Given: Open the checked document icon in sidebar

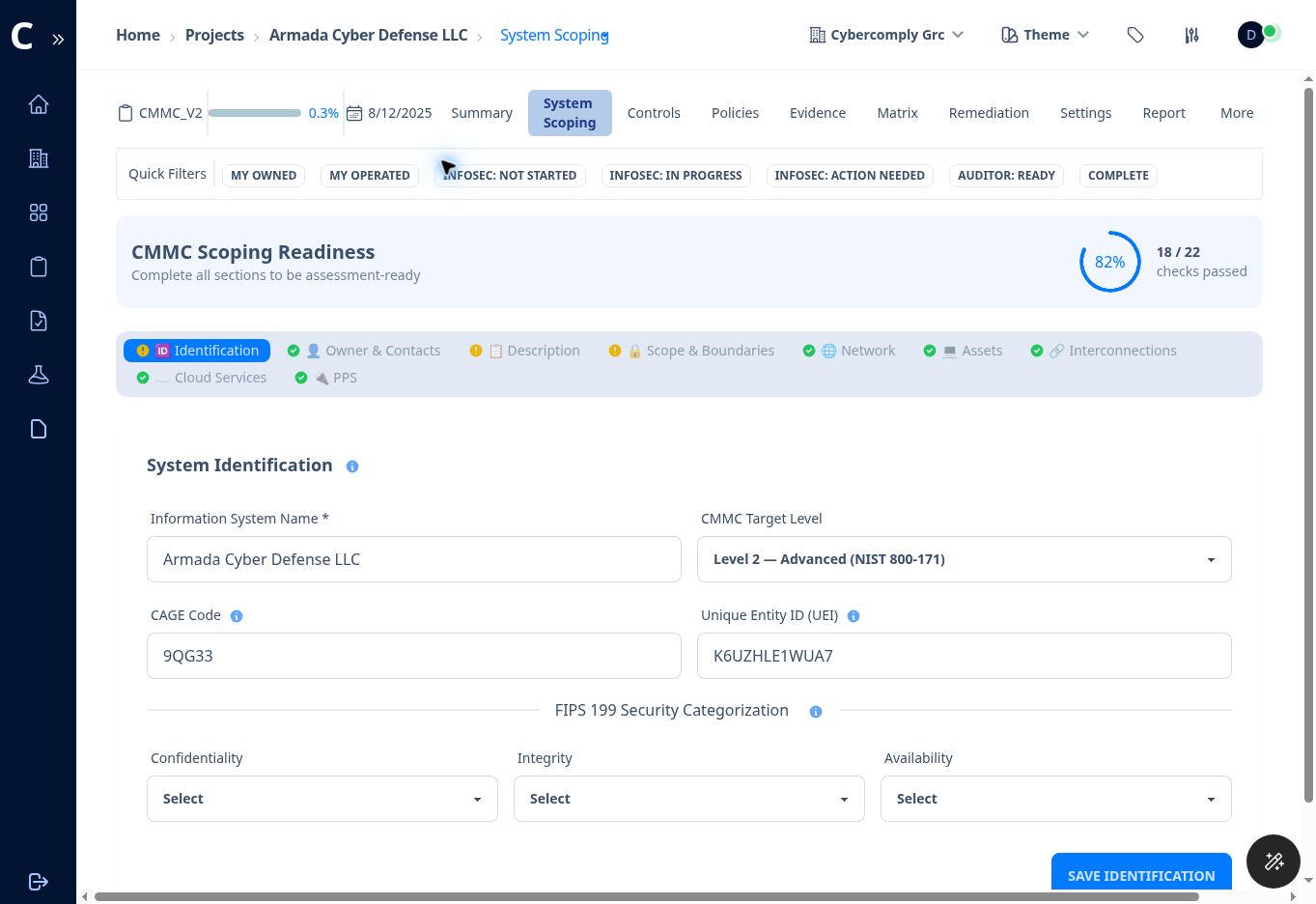Looking at the screenshot, I should coord(39,321).
